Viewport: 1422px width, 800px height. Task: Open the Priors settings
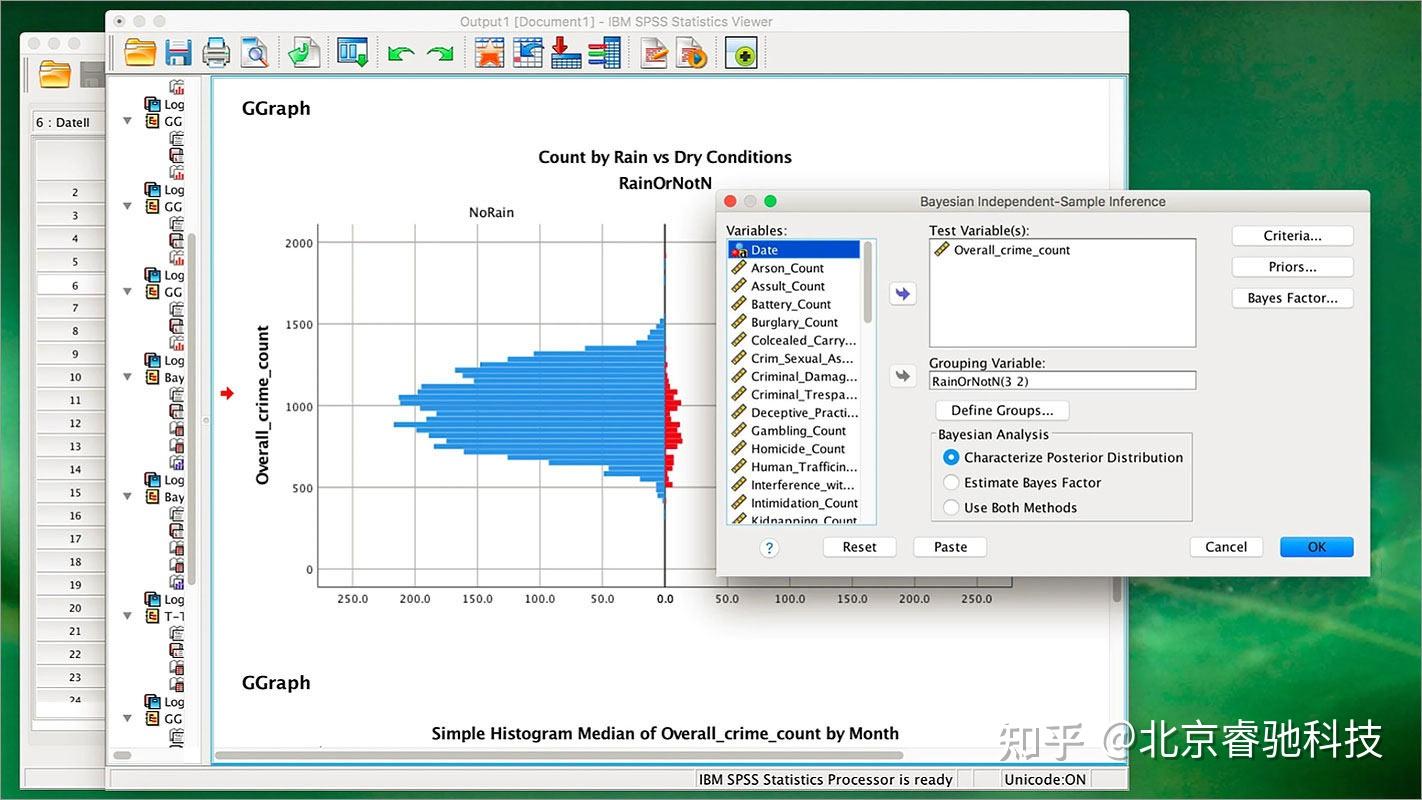pos(1291,266)
